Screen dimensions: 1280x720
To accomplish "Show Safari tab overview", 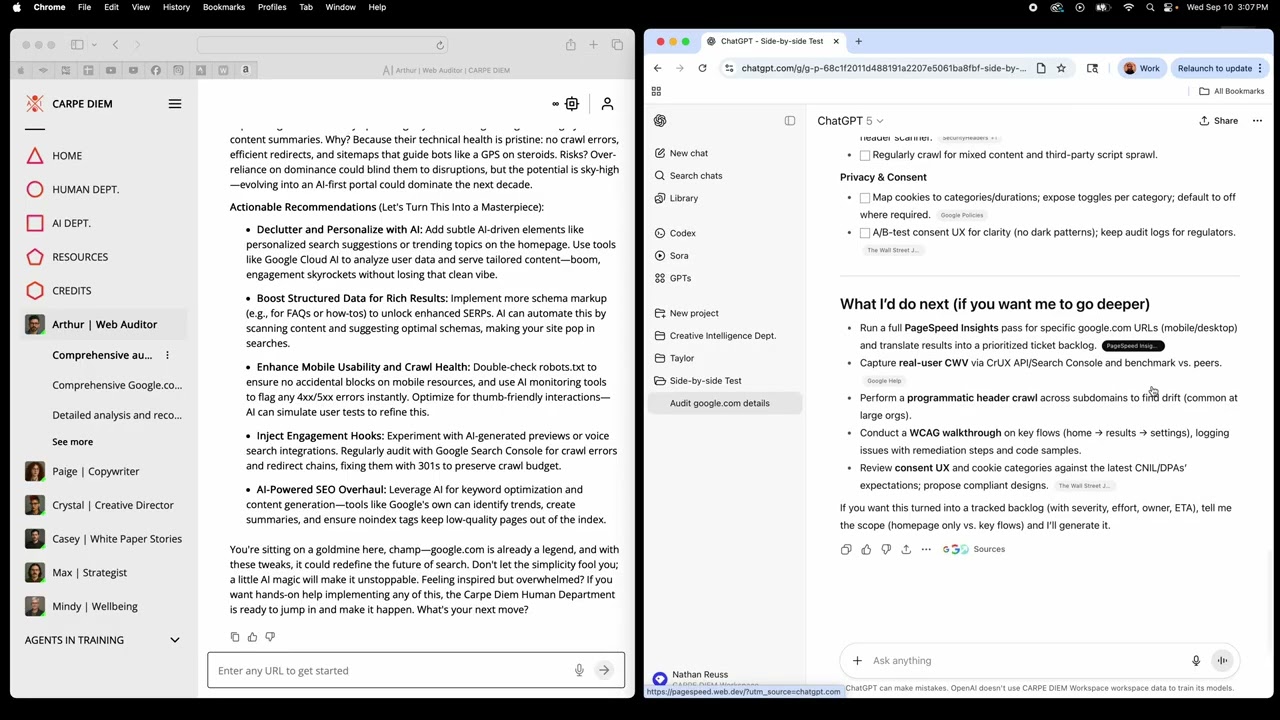I will tap(617, 45).
